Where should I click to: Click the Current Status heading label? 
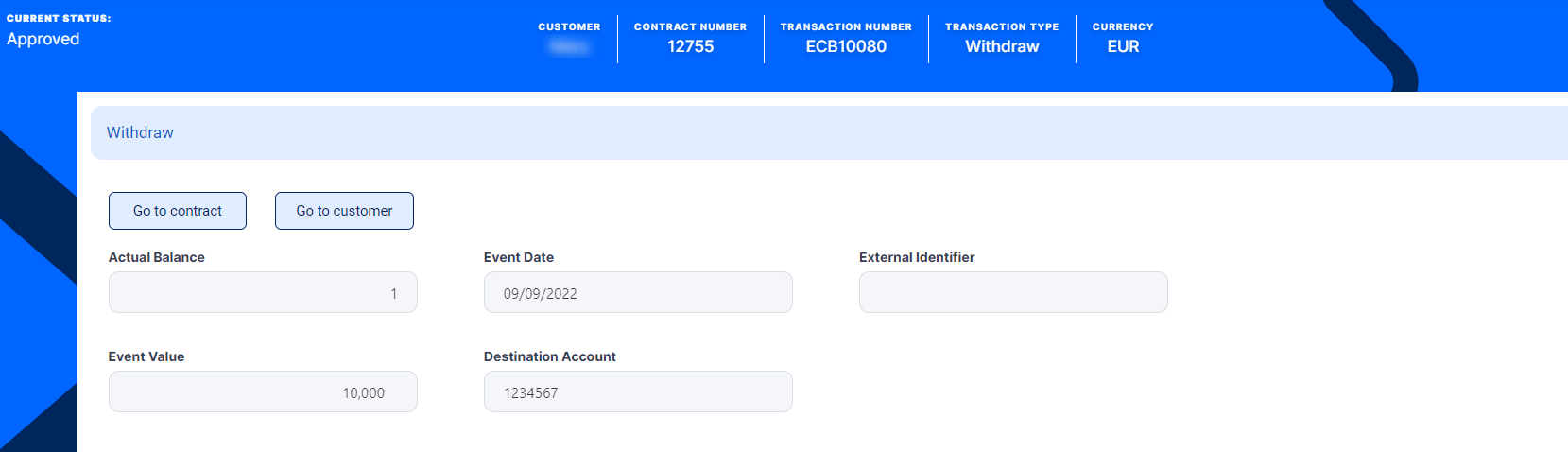[59, 18]
